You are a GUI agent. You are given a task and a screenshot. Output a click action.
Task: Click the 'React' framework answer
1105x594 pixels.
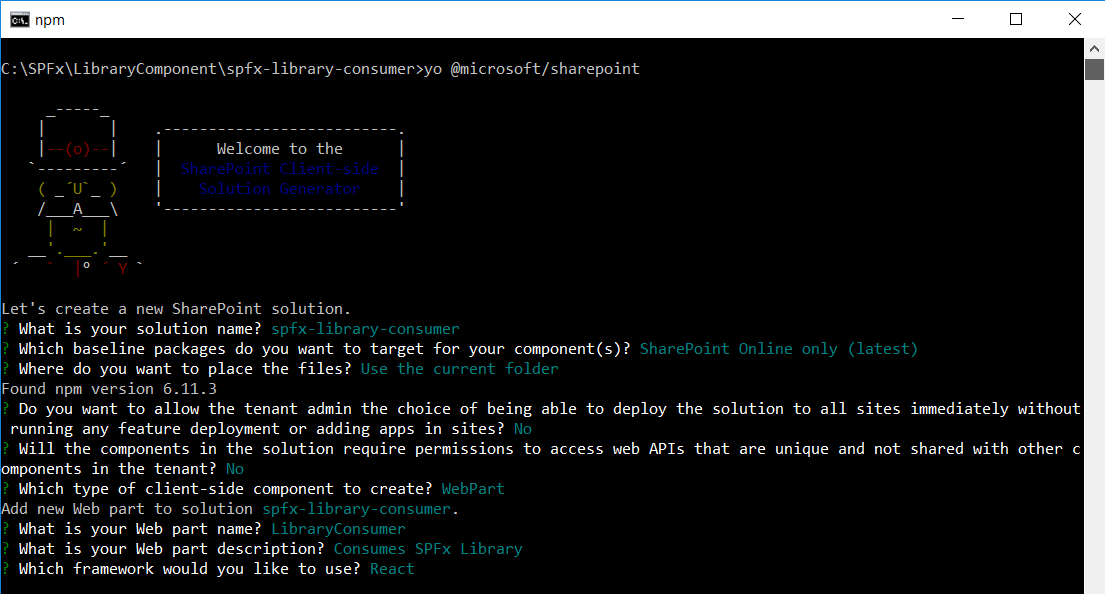click(x=393, y=569)
